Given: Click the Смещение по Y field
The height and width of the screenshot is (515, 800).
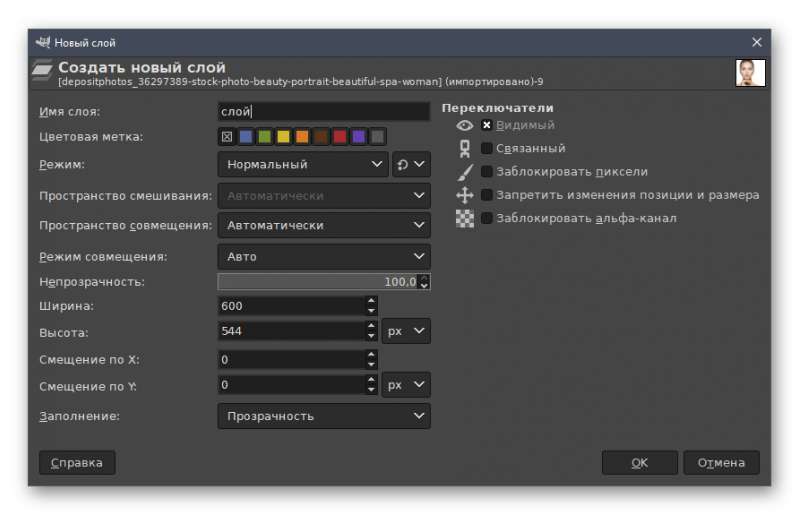Looking at the screenshot, I should (x=292, y=385).
